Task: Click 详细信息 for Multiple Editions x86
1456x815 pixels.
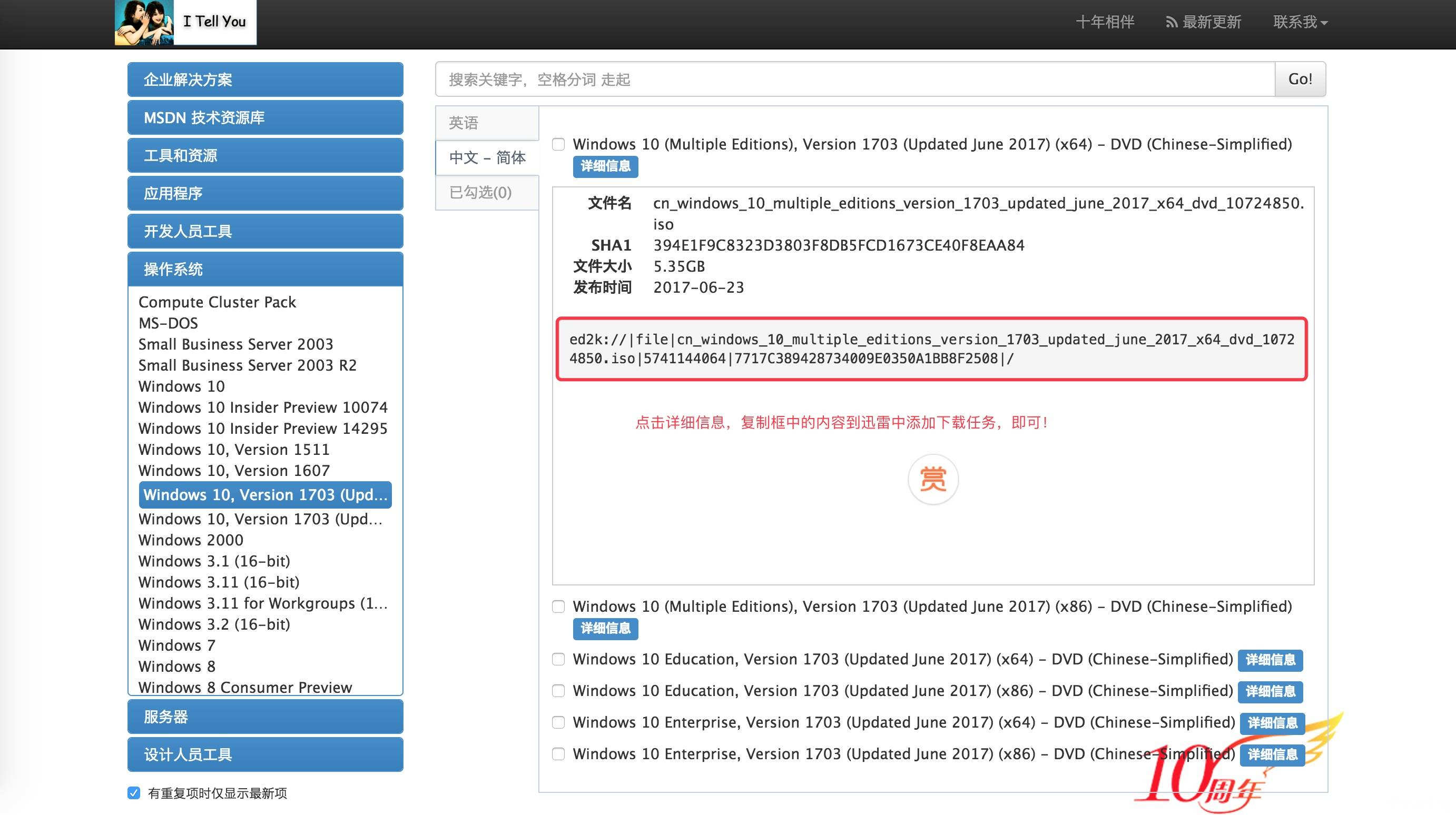Action: [605, 628]
